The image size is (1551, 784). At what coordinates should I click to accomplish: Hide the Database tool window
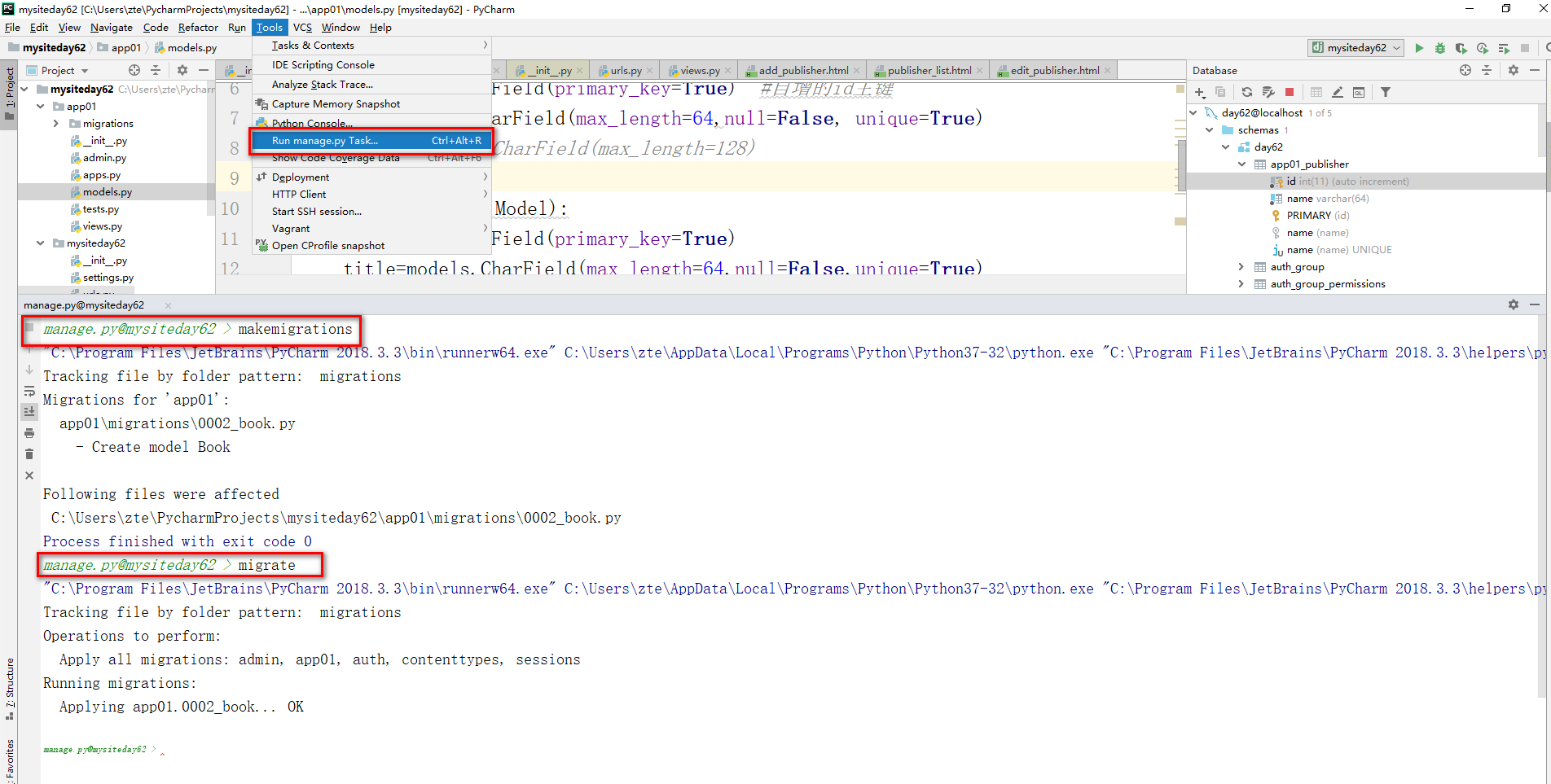[1535, 70]
